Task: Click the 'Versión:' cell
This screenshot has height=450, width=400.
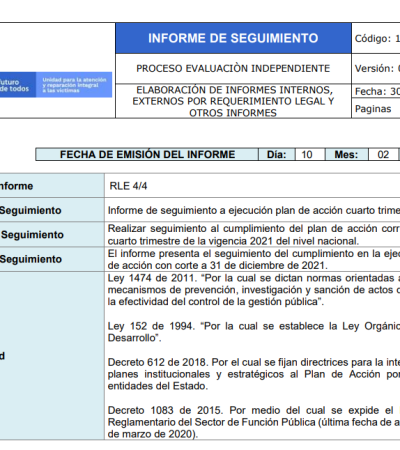Action: (376, 69)
